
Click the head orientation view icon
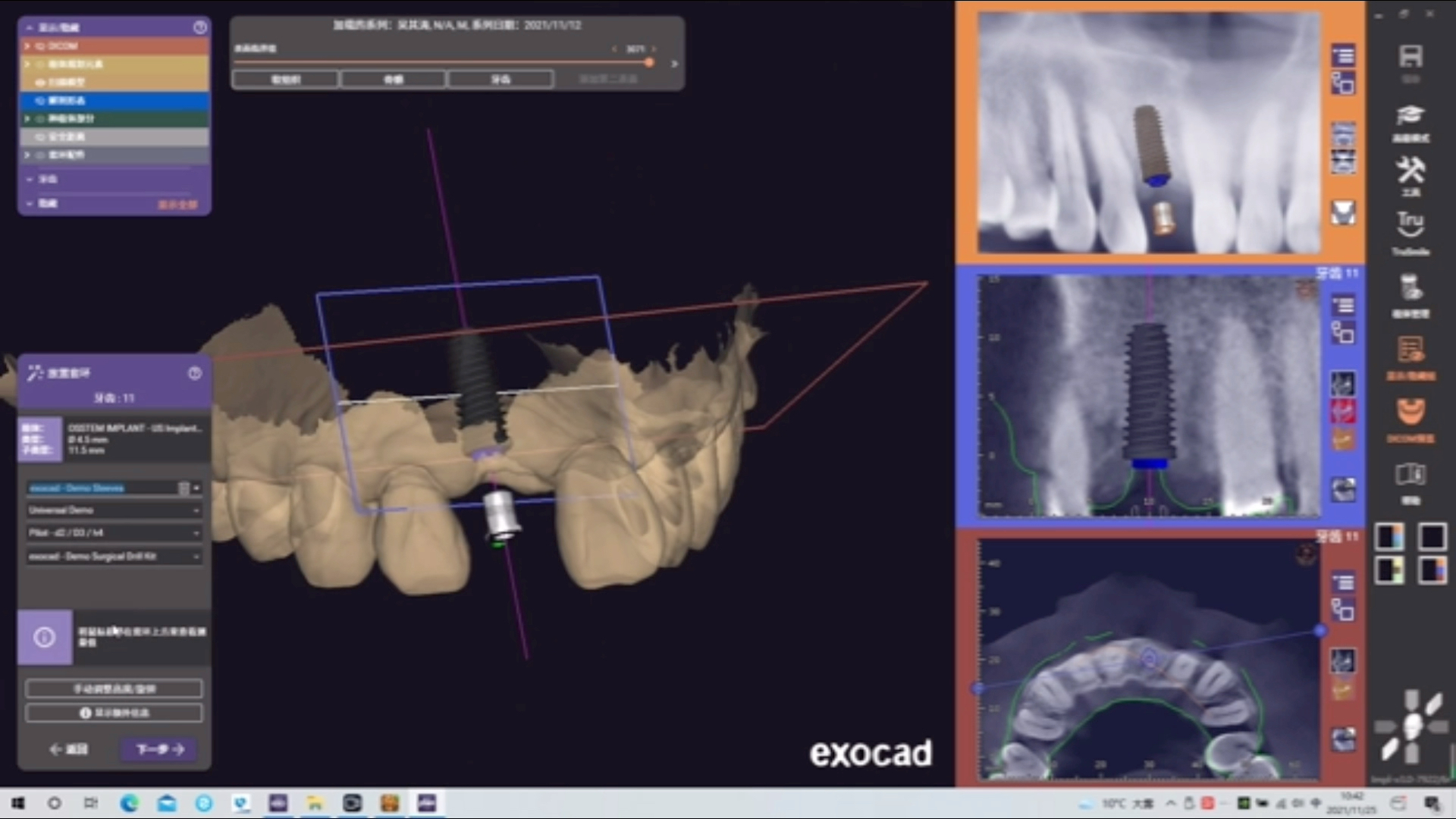point(1411,726)
